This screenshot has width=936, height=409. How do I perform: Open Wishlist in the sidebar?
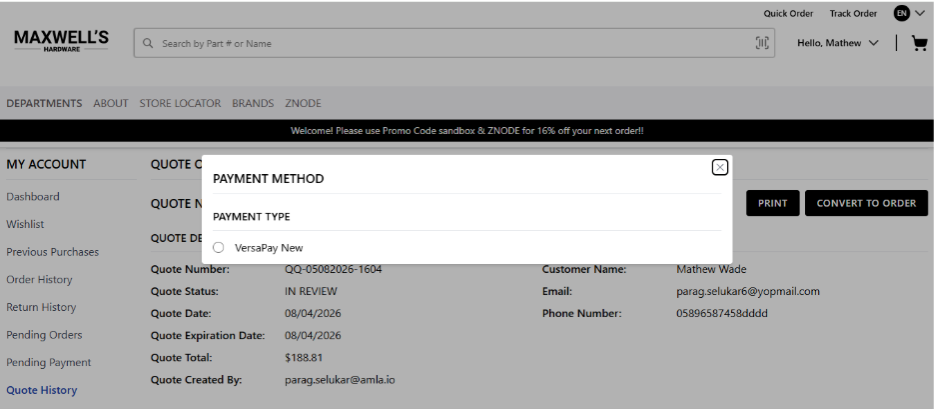coord(25,224)
